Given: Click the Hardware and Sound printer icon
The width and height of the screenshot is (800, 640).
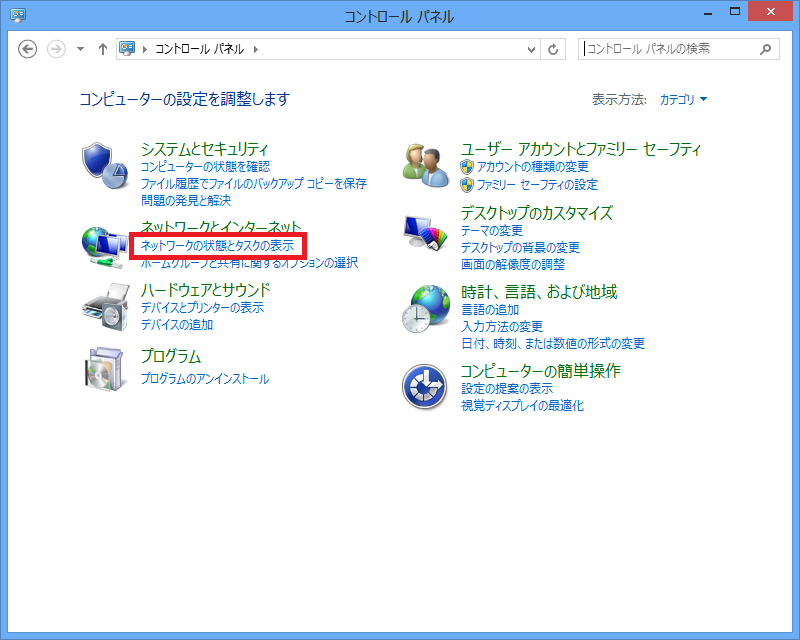Looking at the screenshot, I should pyautogui.click(x=105, y=307).
